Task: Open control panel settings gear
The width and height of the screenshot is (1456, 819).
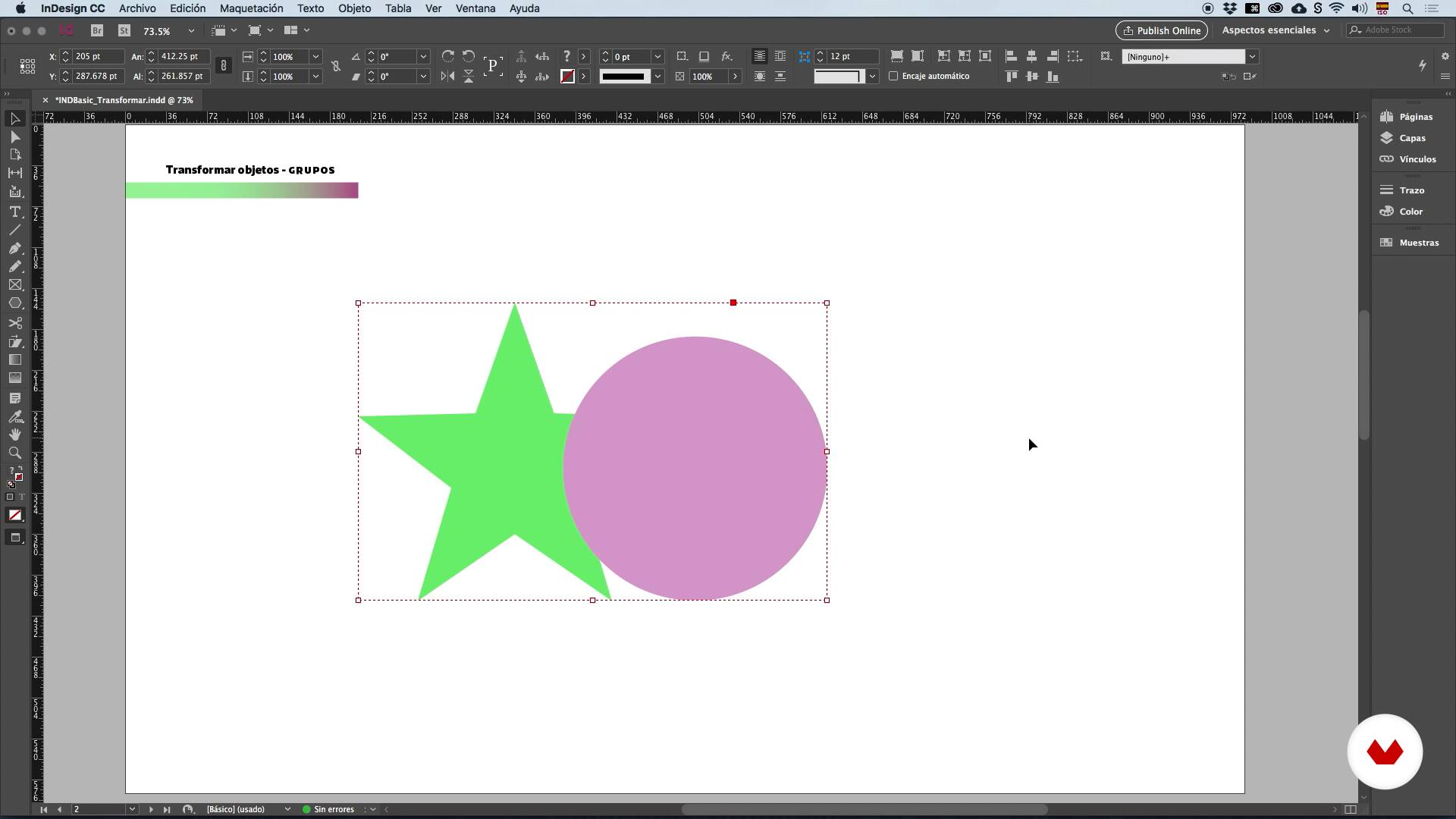Action: pos(1445,57)
